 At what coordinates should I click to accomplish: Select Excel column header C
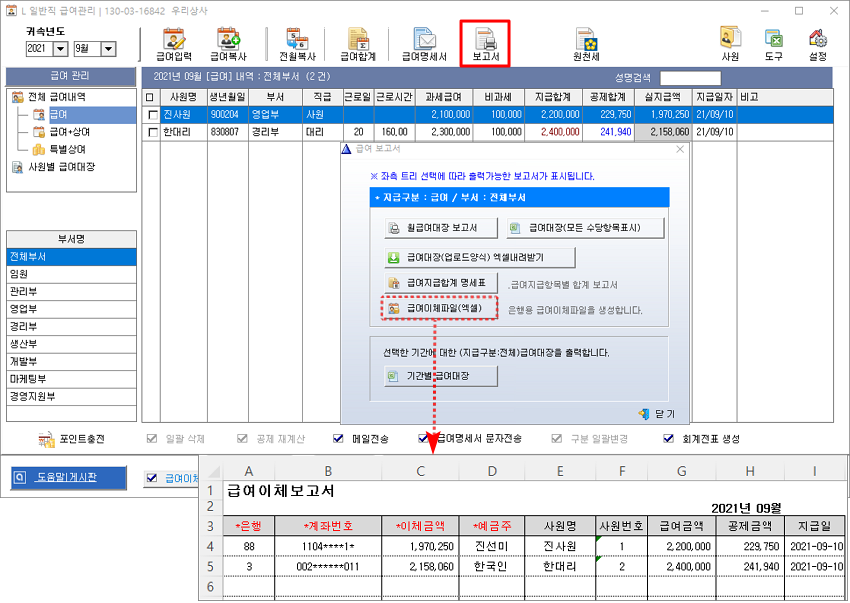click(x=420, y=471)
